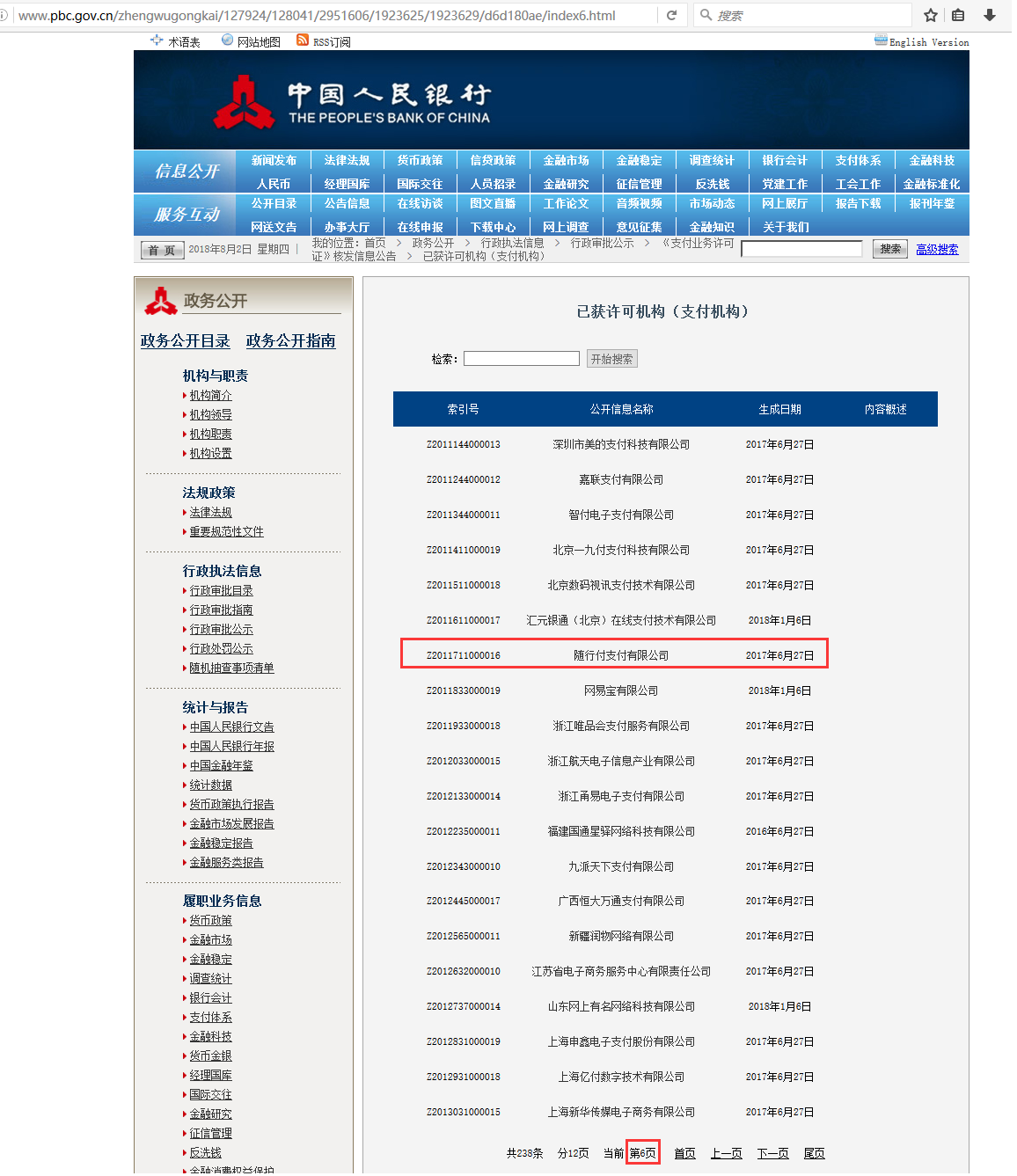Viewport: 1017px width, 1176px height.
Task: Open the 金融市场 navigation menu item
Action: coord(566,161)
